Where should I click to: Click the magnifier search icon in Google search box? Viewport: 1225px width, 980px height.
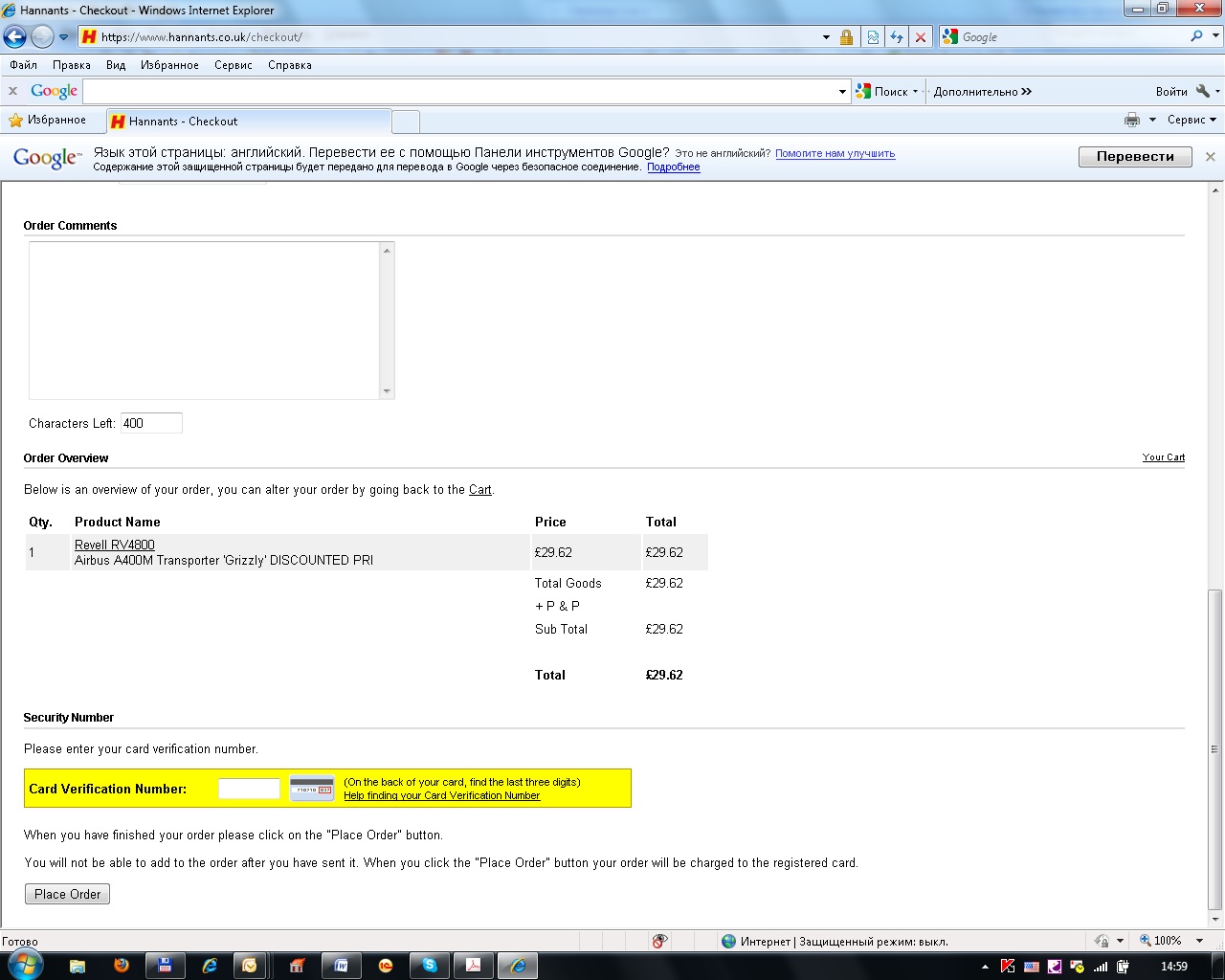pyautogui.click(x=1196, y=36)
